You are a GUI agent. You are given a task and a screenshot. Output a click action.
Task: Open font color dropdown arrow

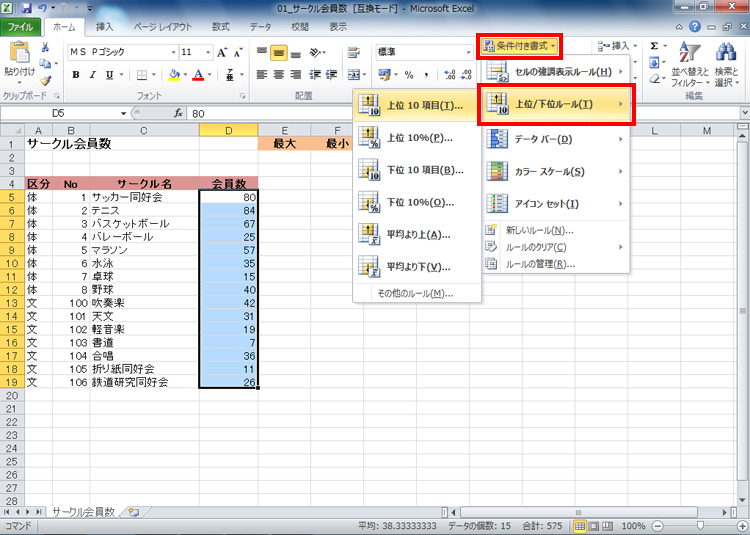[x=209, y=75]
